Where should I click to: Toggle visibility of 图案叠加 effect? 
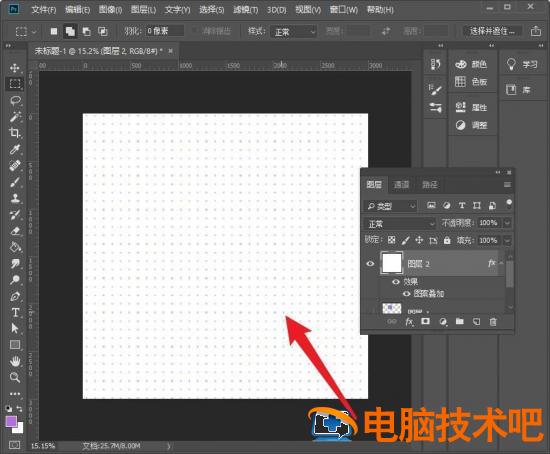click(x=406, y=294)
